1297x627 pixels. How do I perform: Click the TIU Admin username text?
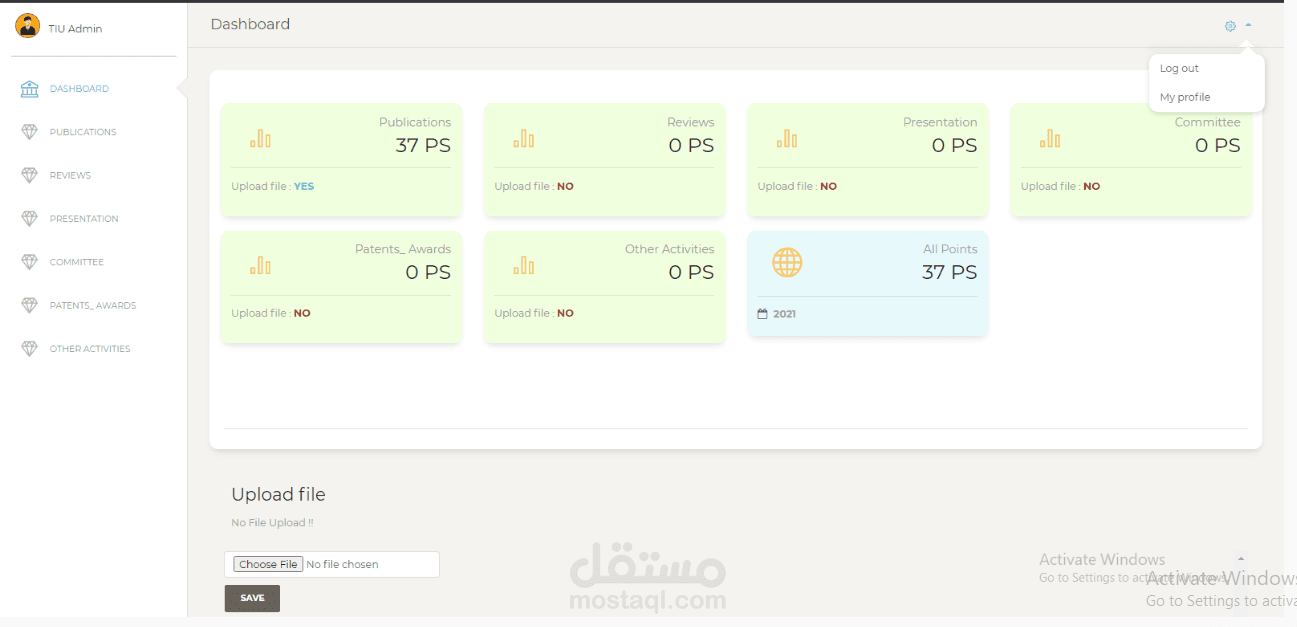tap(75, 28)
